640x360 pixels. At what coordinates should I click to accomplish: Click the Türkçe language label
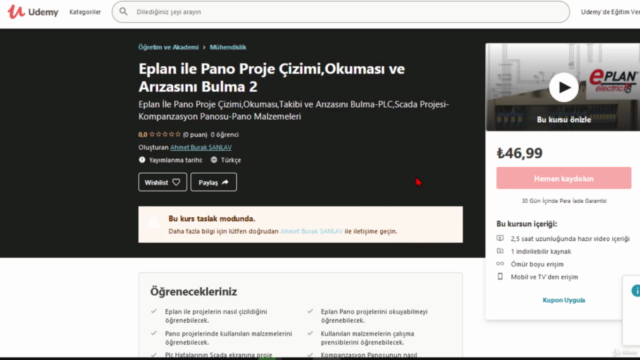point(231,160)
